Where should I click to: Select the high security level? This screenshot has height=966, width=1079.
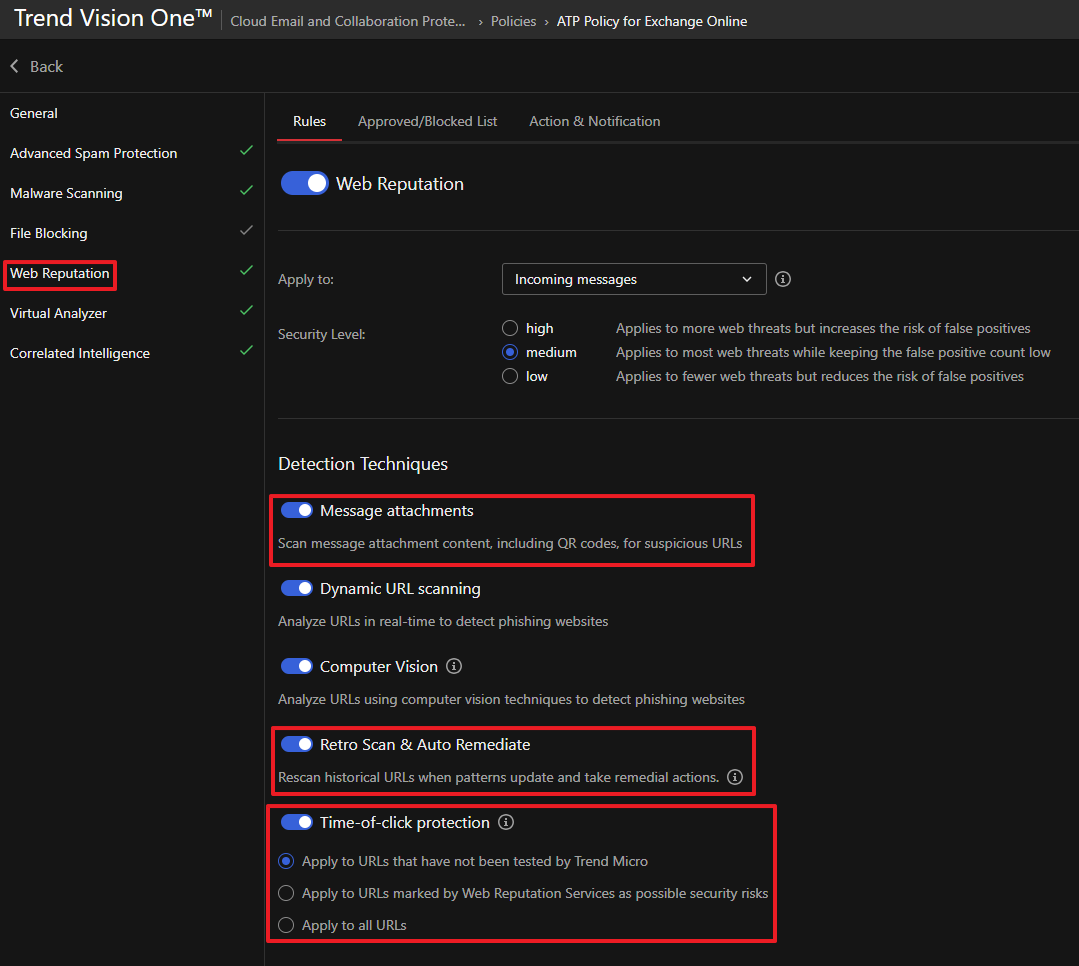point(510,328)
